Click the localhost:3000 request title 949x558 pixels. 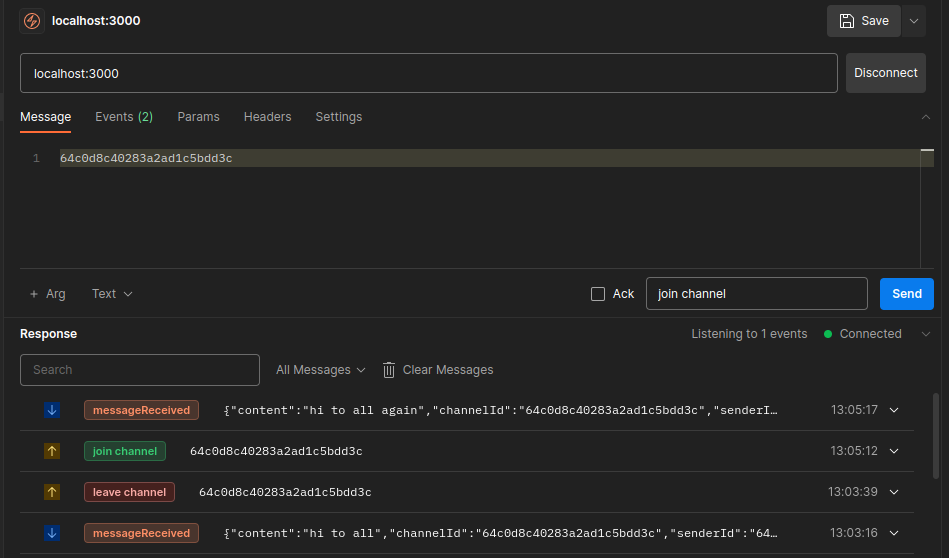point(96,21)
